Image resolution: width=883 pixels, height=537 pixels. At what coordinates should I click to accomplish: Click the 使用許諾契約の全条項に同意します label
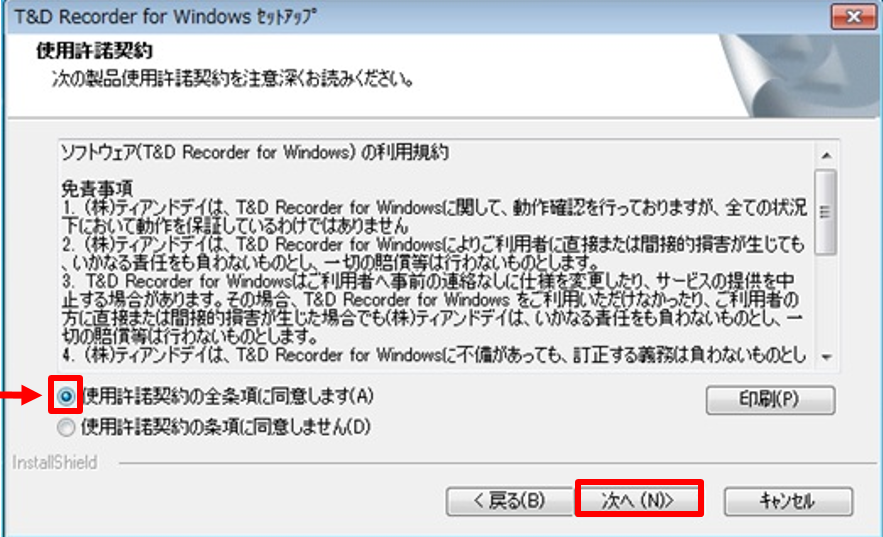[x=228, y=396]
